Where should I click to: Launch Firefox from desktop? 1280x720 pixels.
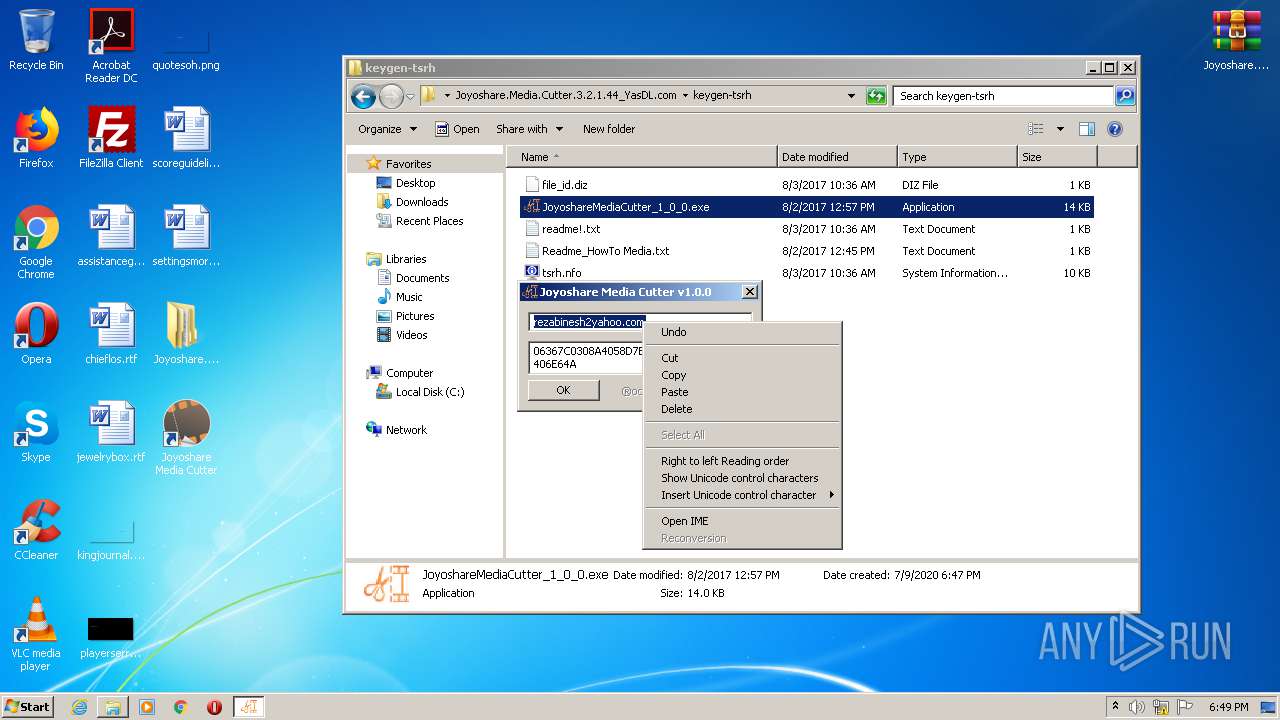36,138
